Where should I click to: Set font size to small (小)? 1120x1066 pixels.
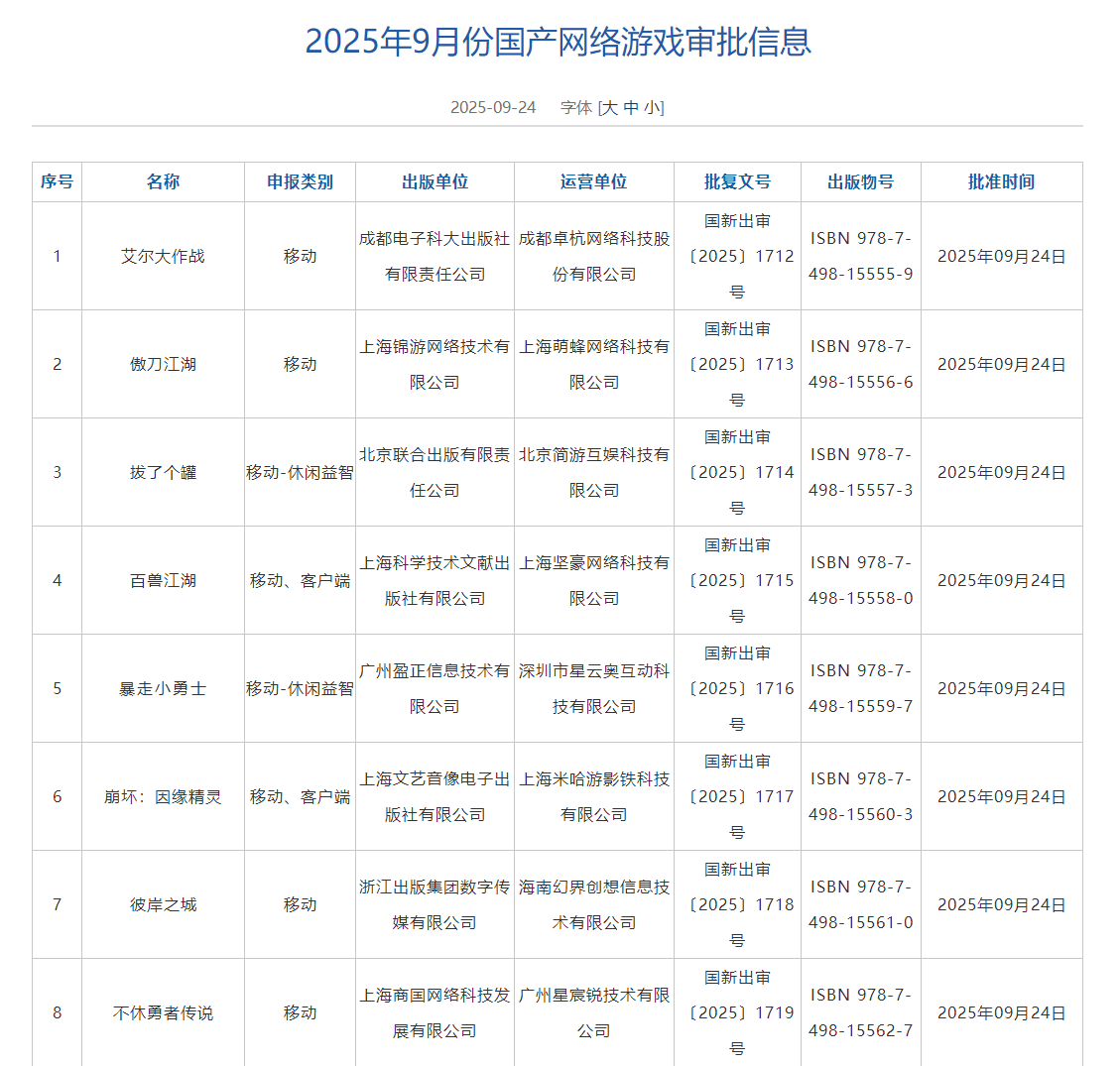point(652,107)
